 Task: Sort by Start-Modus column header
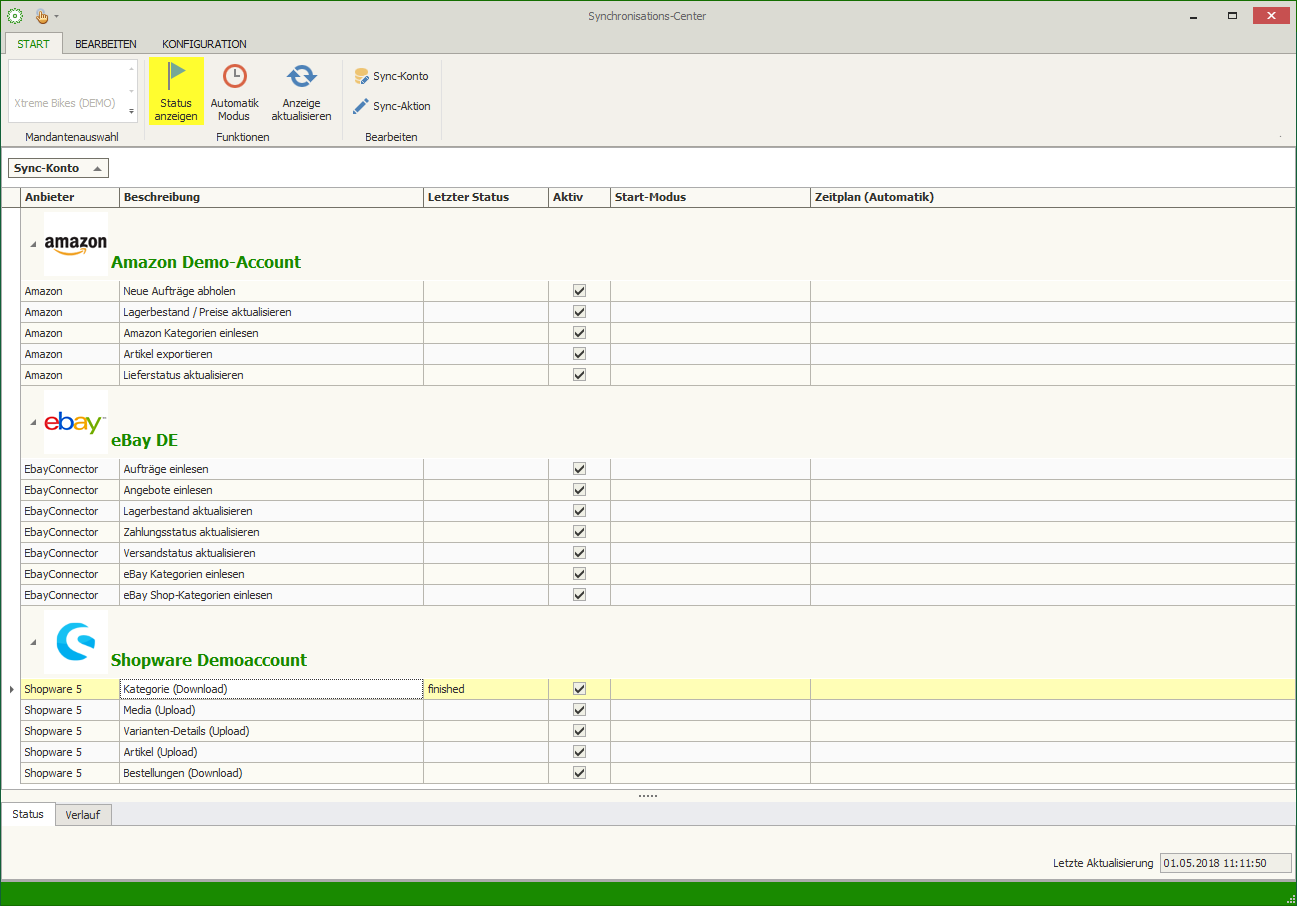point(710,197)
